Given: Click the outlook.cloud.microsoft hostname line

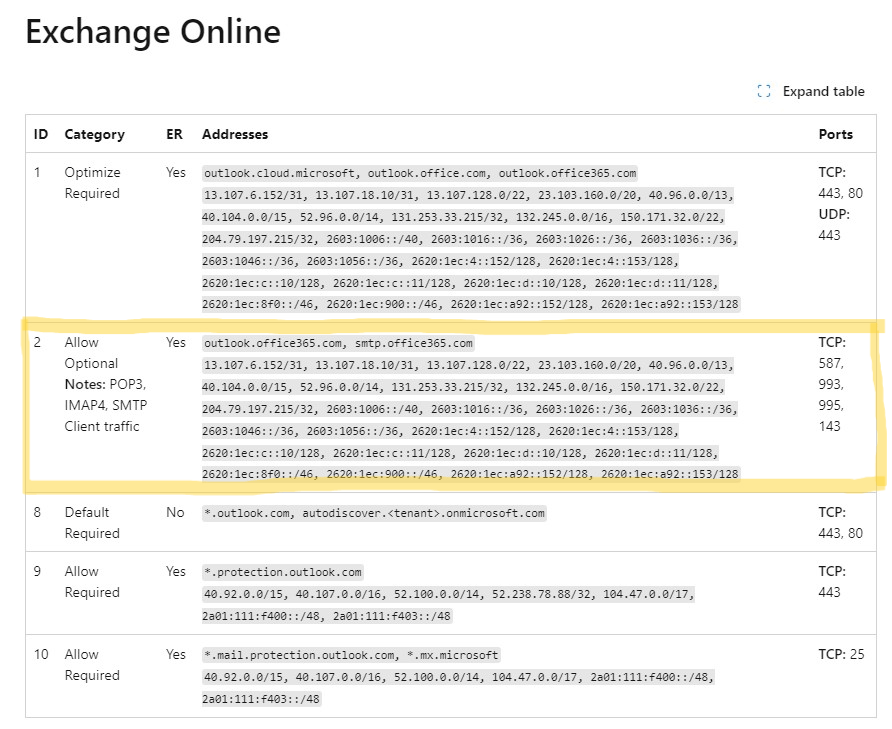Looking at the screenshot, I should (420, 173).
